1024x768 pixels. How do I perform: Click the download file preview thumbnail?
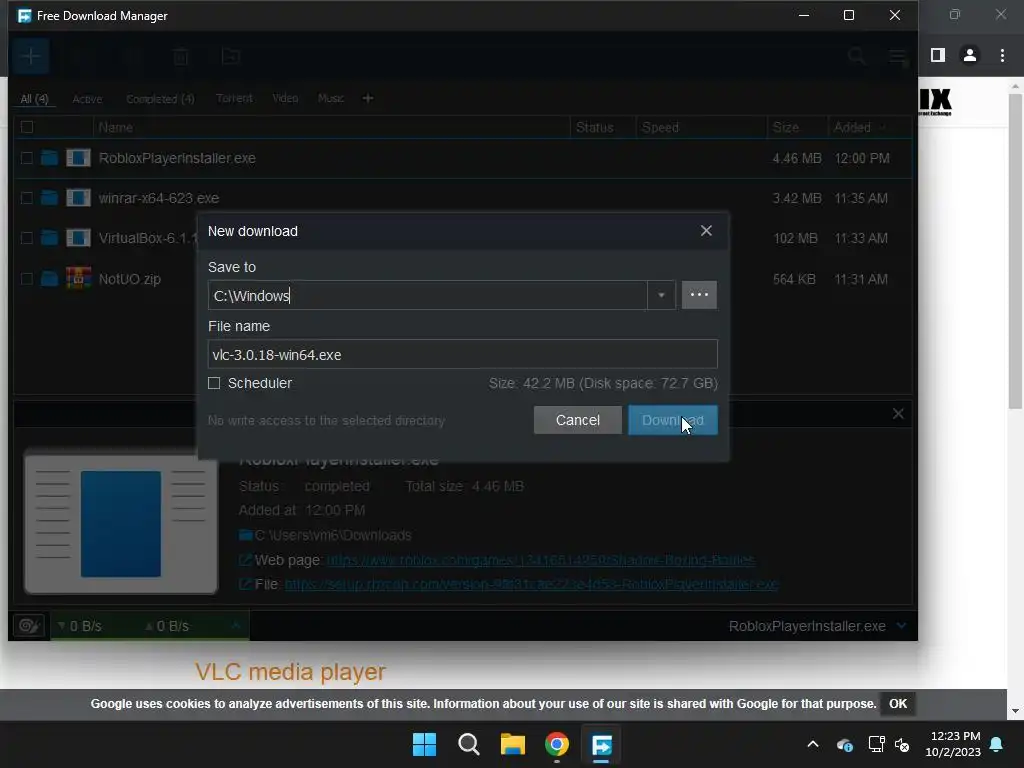click(x=121, y=522)
